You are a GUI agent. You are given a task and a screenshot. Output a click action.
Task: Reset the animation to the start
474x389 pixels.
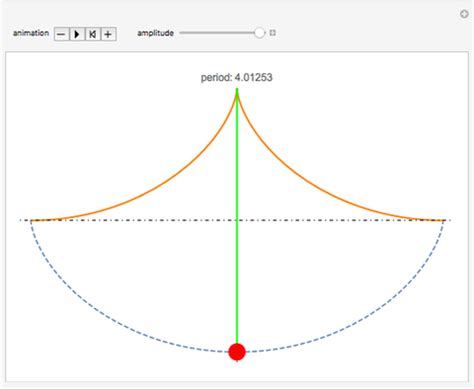pos(93,34)
